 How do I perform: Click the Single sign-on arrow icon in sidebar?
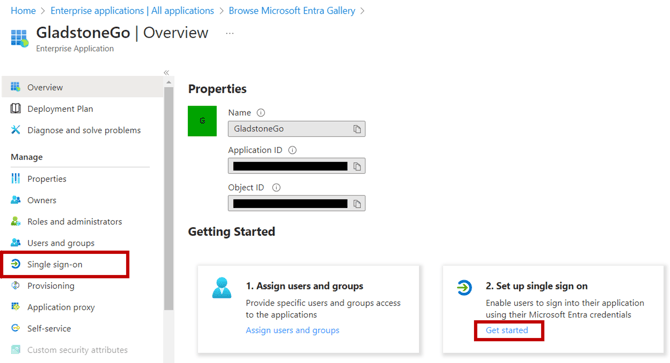click(x=15, y=264)
